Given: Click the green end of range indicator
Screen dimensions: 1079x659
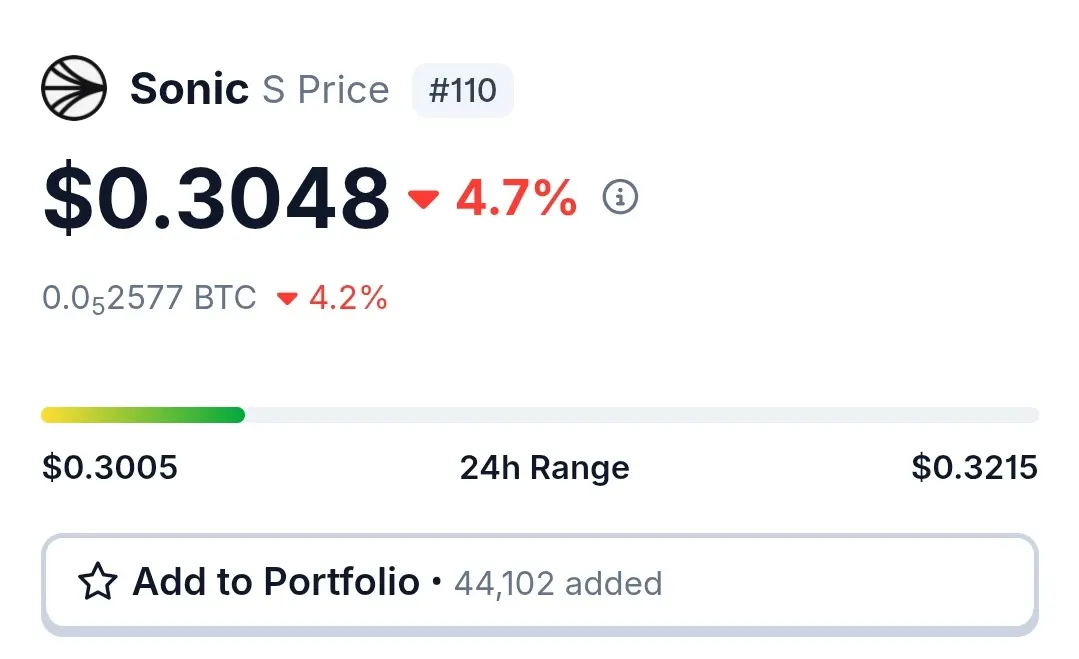Looking at the screenshot, I should point(238,415).
